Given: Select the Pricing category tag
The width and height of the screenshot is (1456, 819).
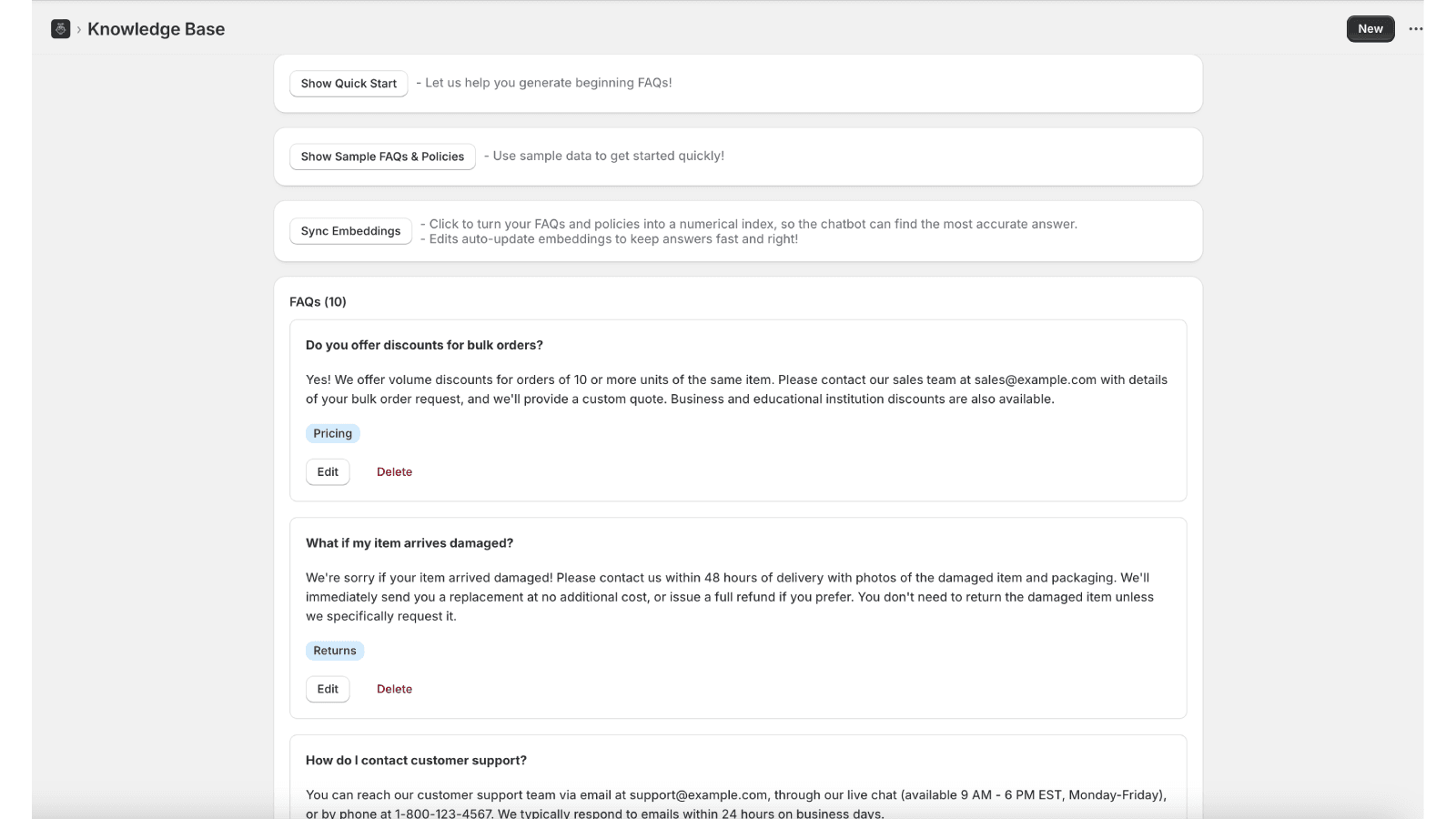Looking at the screenshot, I should [x=332, y=433].
